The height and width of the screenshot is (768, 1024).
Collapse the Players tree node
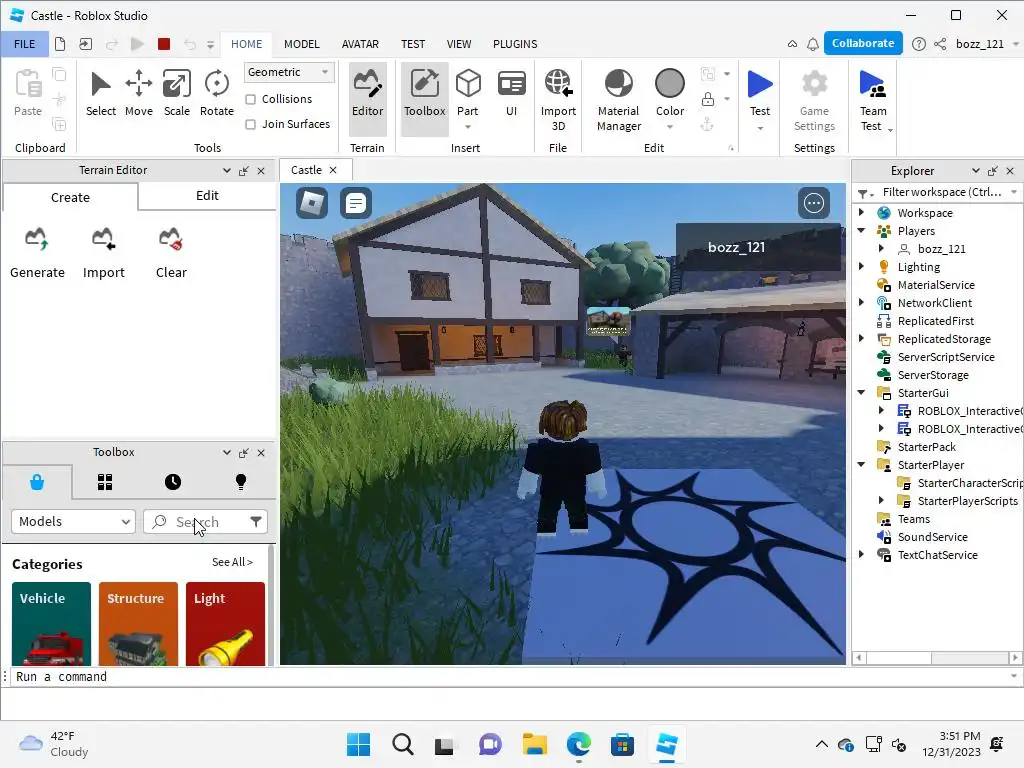pos(861,231)
